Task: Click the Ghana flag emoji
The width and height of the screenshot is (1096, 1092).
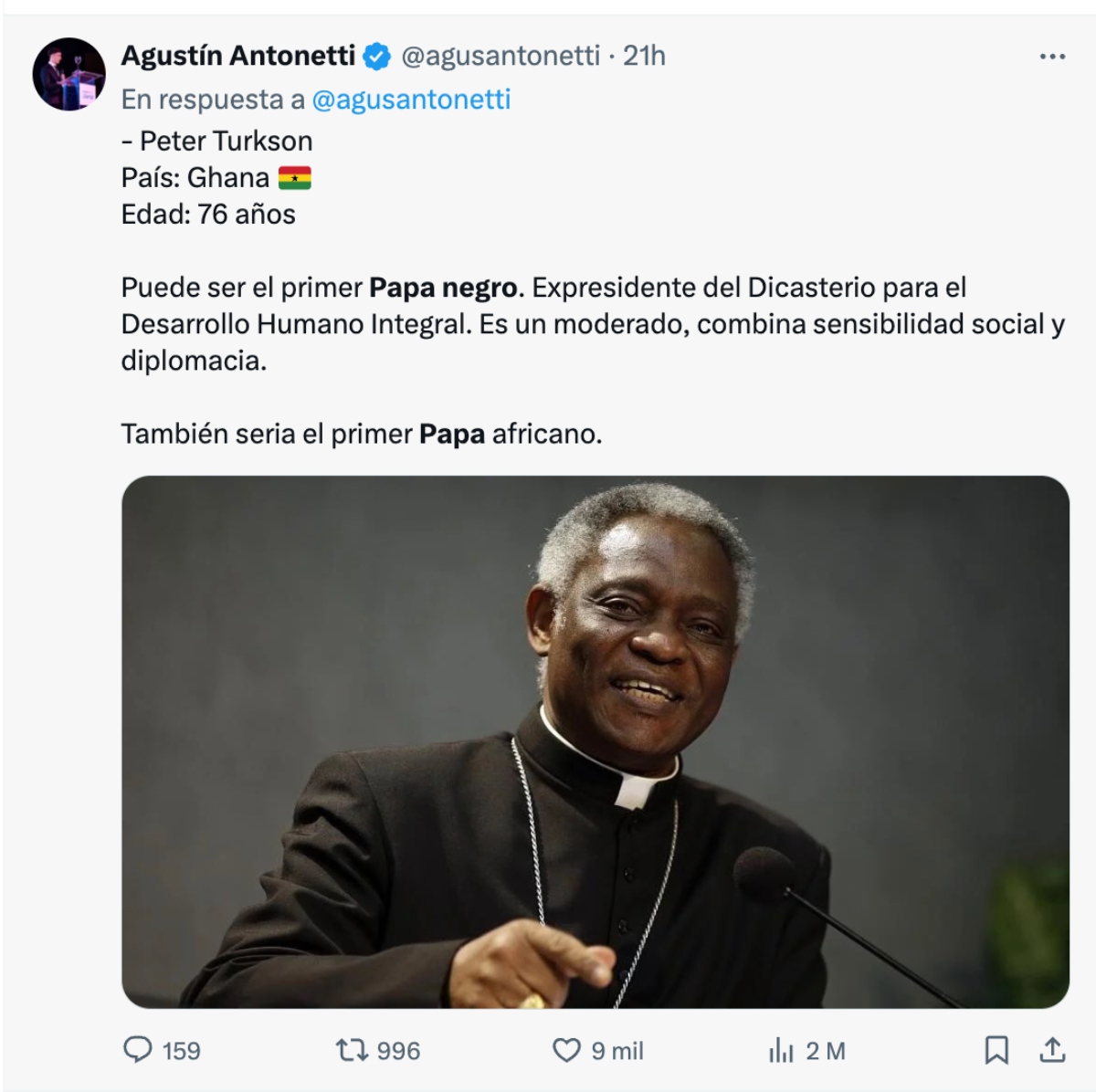Action: (294, 178)
